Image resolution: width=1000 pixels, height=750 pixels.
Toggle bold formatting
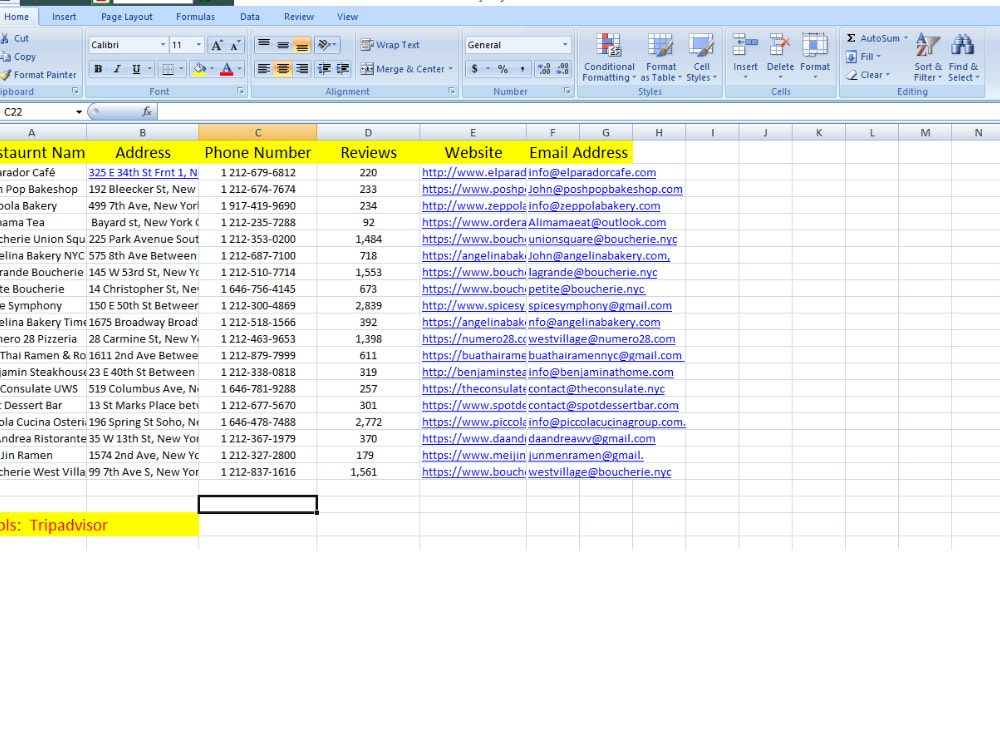[x=98, y=68]
